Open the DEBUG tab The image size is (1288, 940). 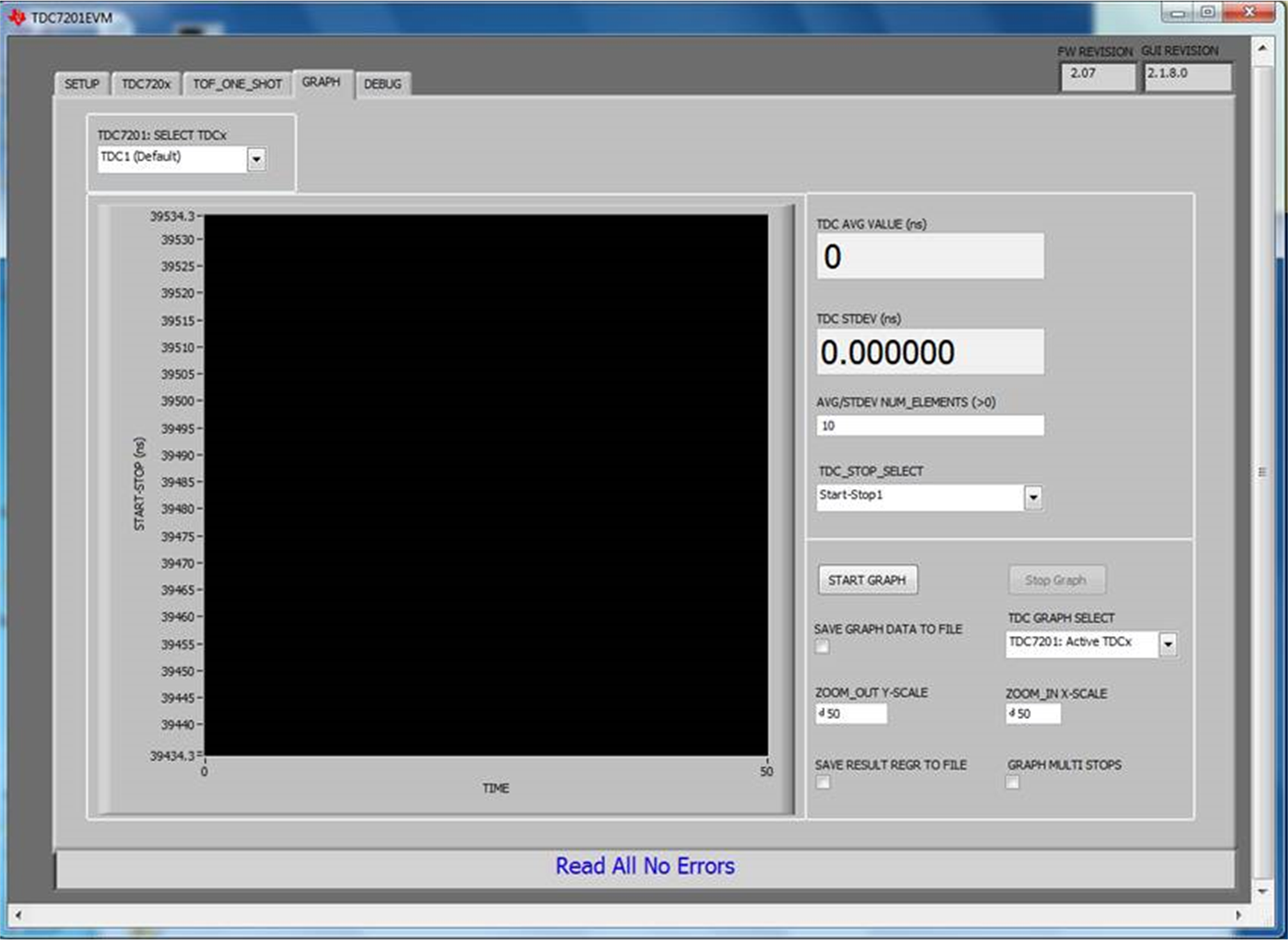click(x=383, y=84)
